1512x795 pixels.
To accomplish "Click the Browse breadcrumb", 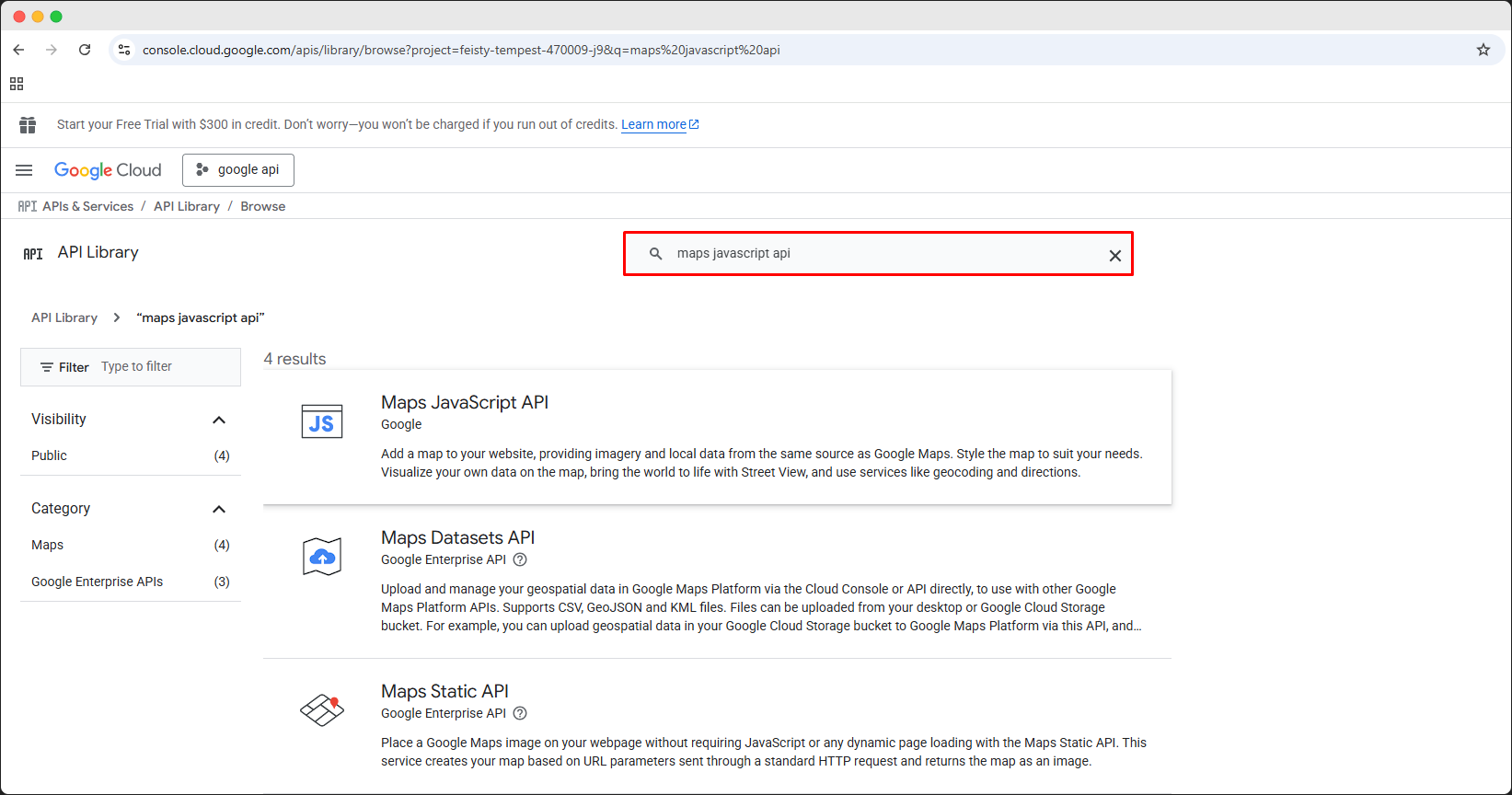I will [263, 206].
